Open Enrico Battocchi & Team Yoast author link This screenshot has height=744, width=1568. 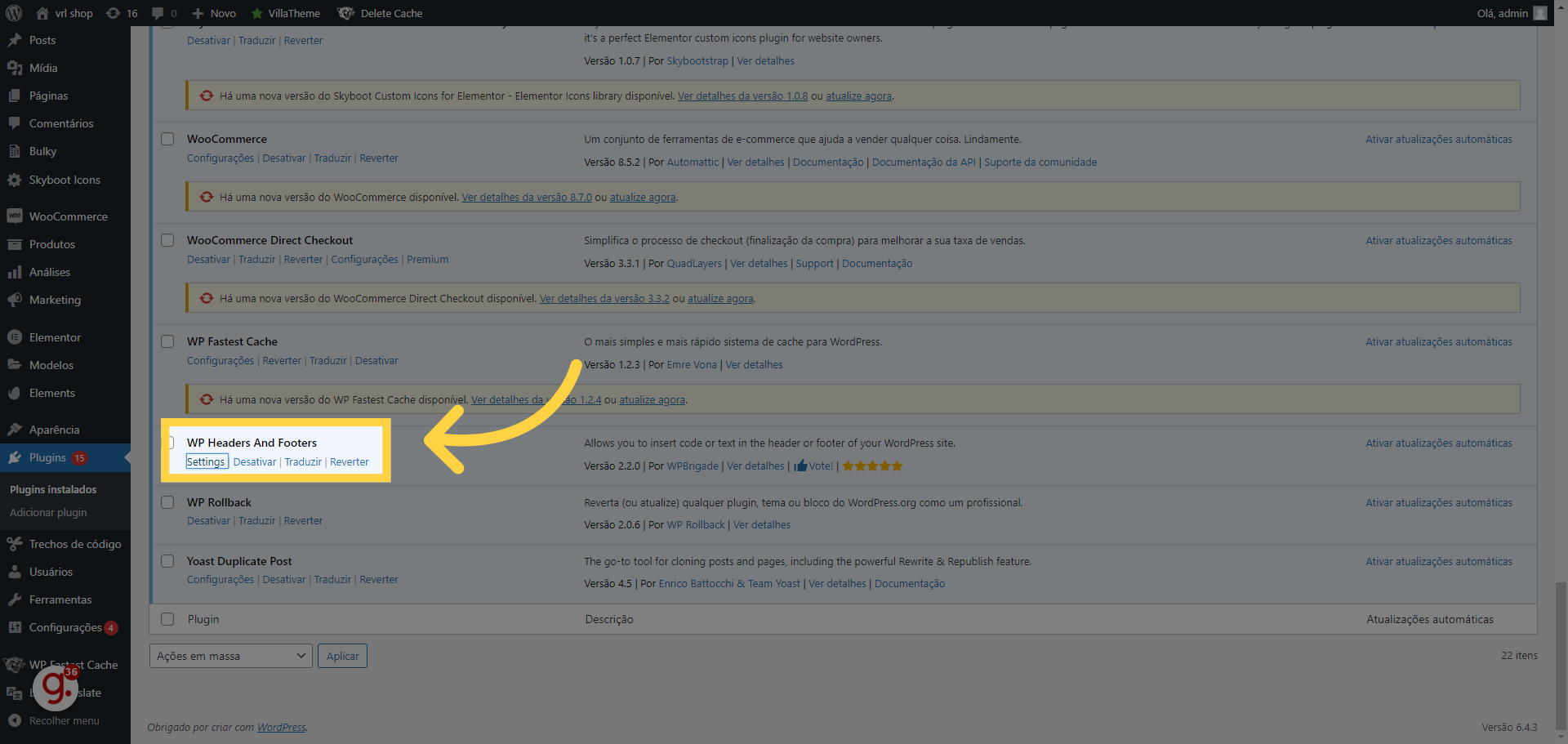pos(729,583)
